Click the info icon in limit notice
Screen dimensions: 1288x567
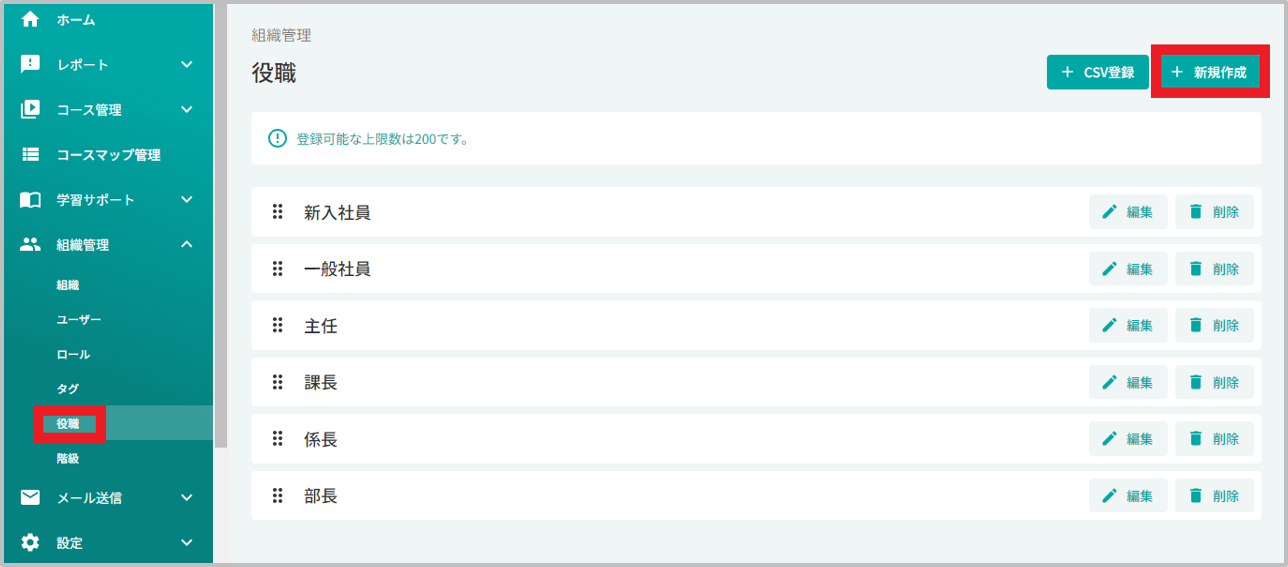(x=278, y=138)
